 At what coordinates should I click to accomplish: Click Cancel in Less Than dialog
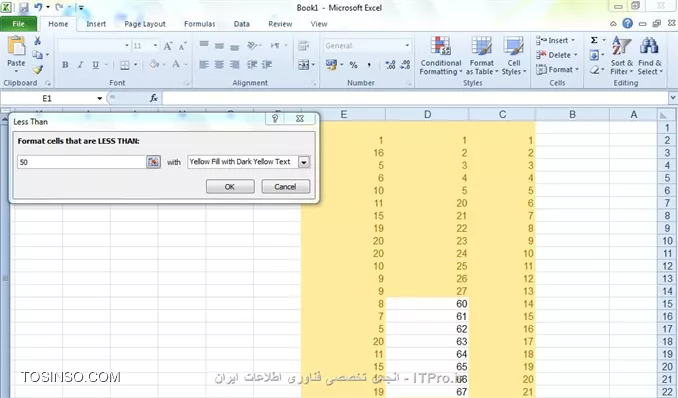click(285, 186)
